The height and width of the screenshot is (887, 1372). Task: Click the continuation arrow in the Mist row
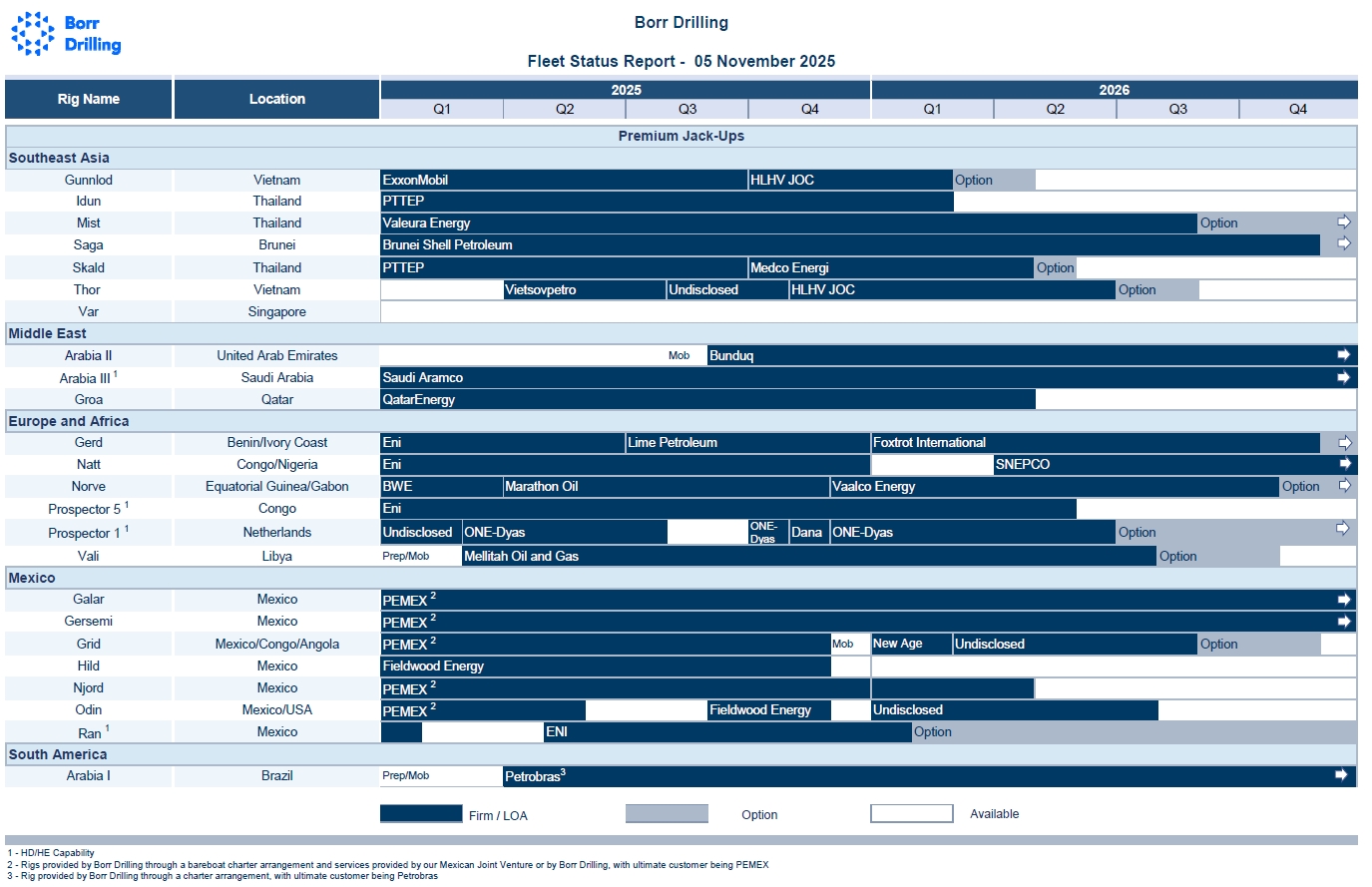pyautogui.click(x=1343, y=222)
